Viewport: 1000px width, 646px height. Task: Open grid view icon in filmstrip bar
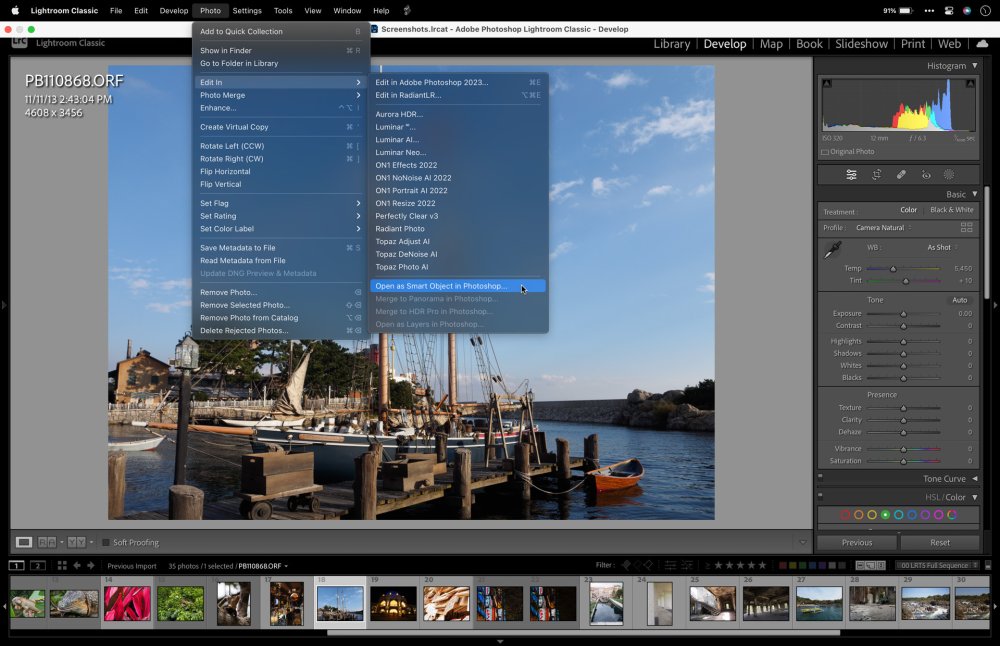61,566
